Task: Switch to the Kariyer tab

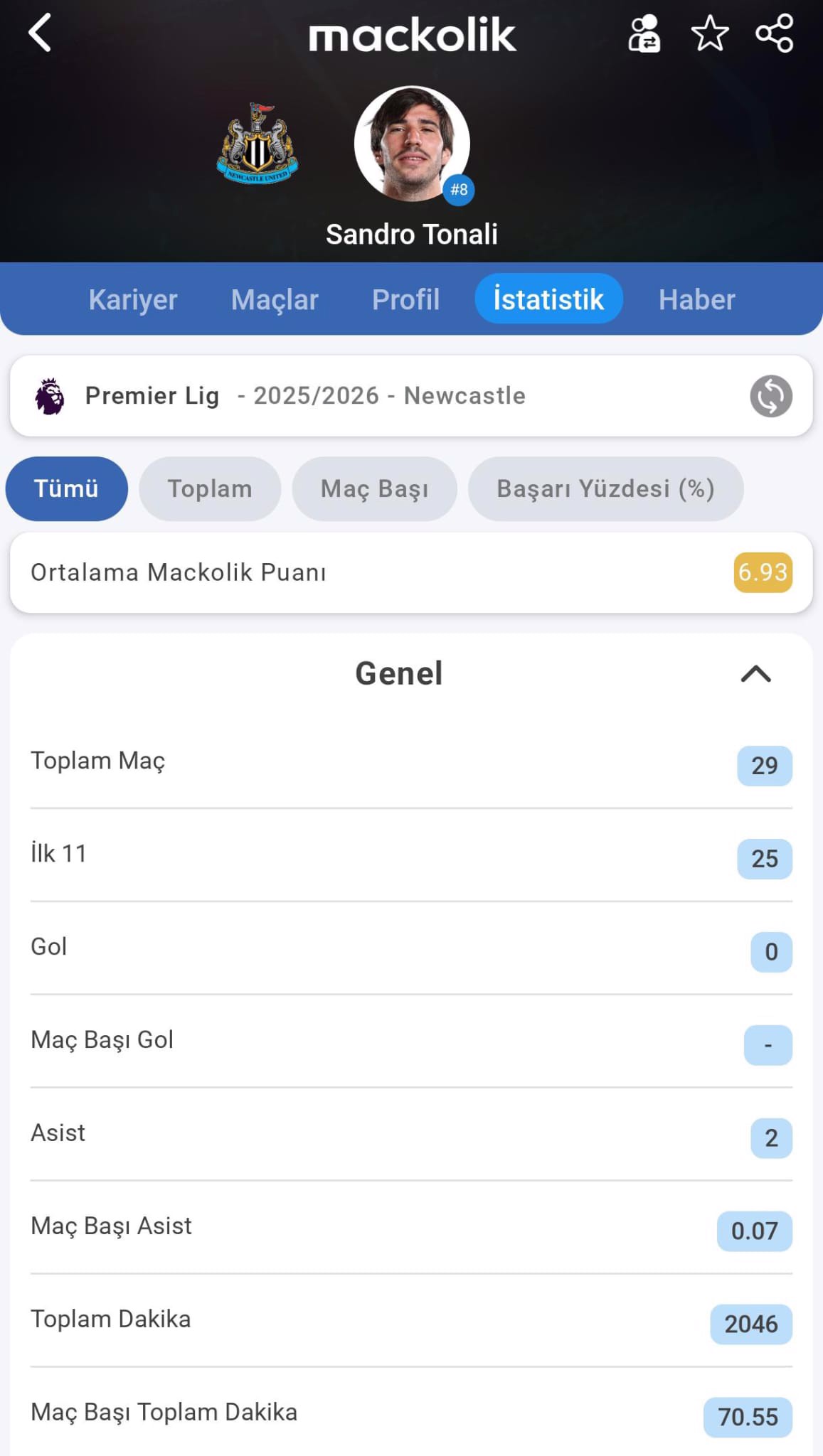Action: [133, 299]
